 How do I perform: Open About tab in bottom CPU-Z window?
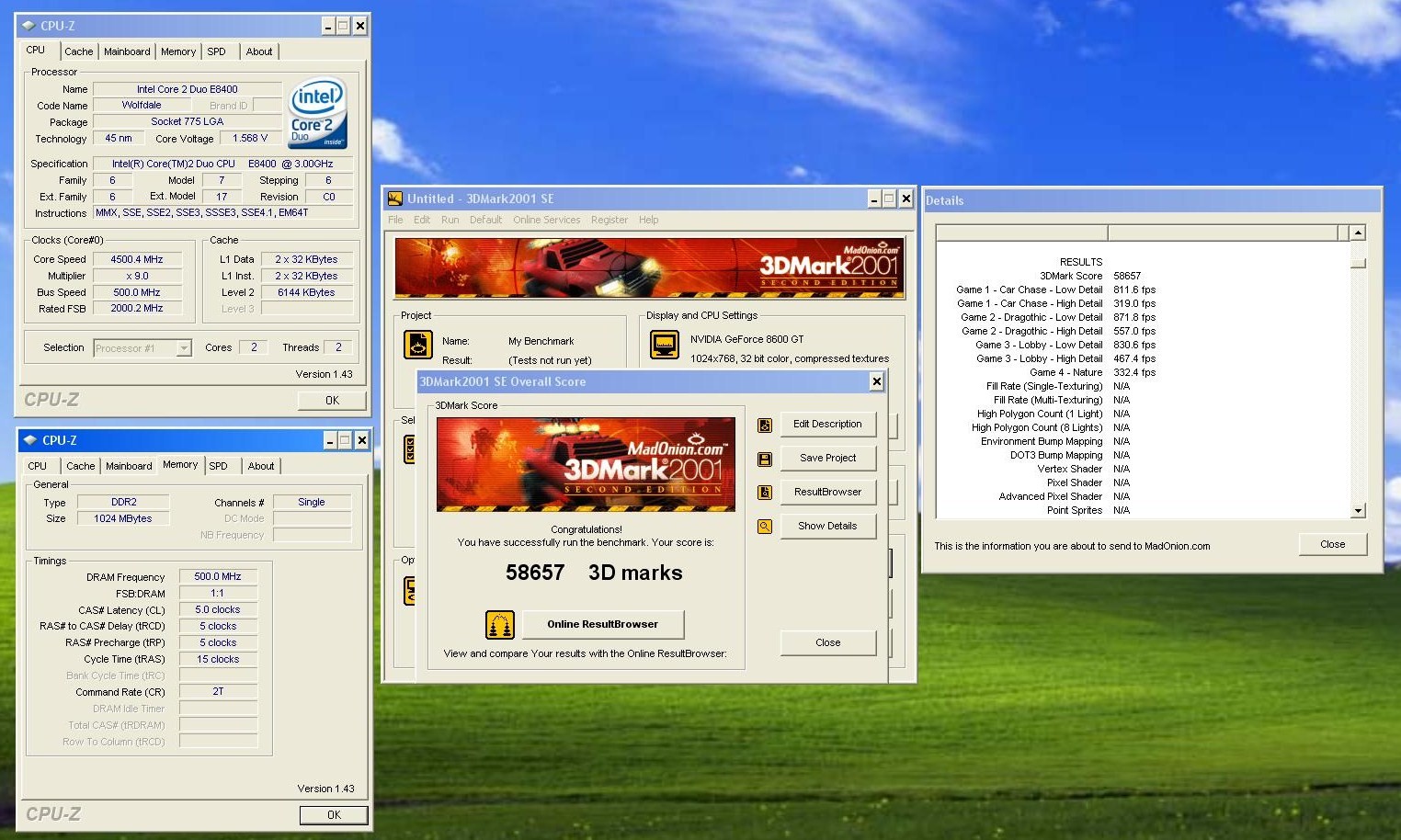pos(261,467)
